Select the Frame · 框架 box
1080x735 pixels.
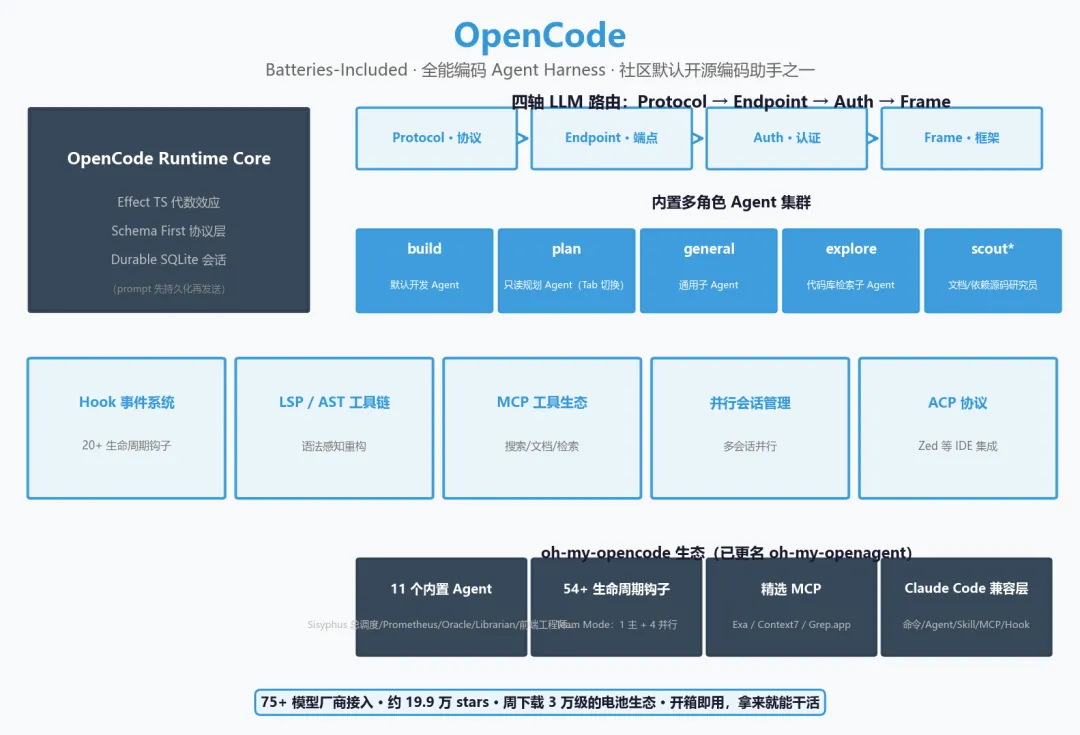click(x=962, y=138)
